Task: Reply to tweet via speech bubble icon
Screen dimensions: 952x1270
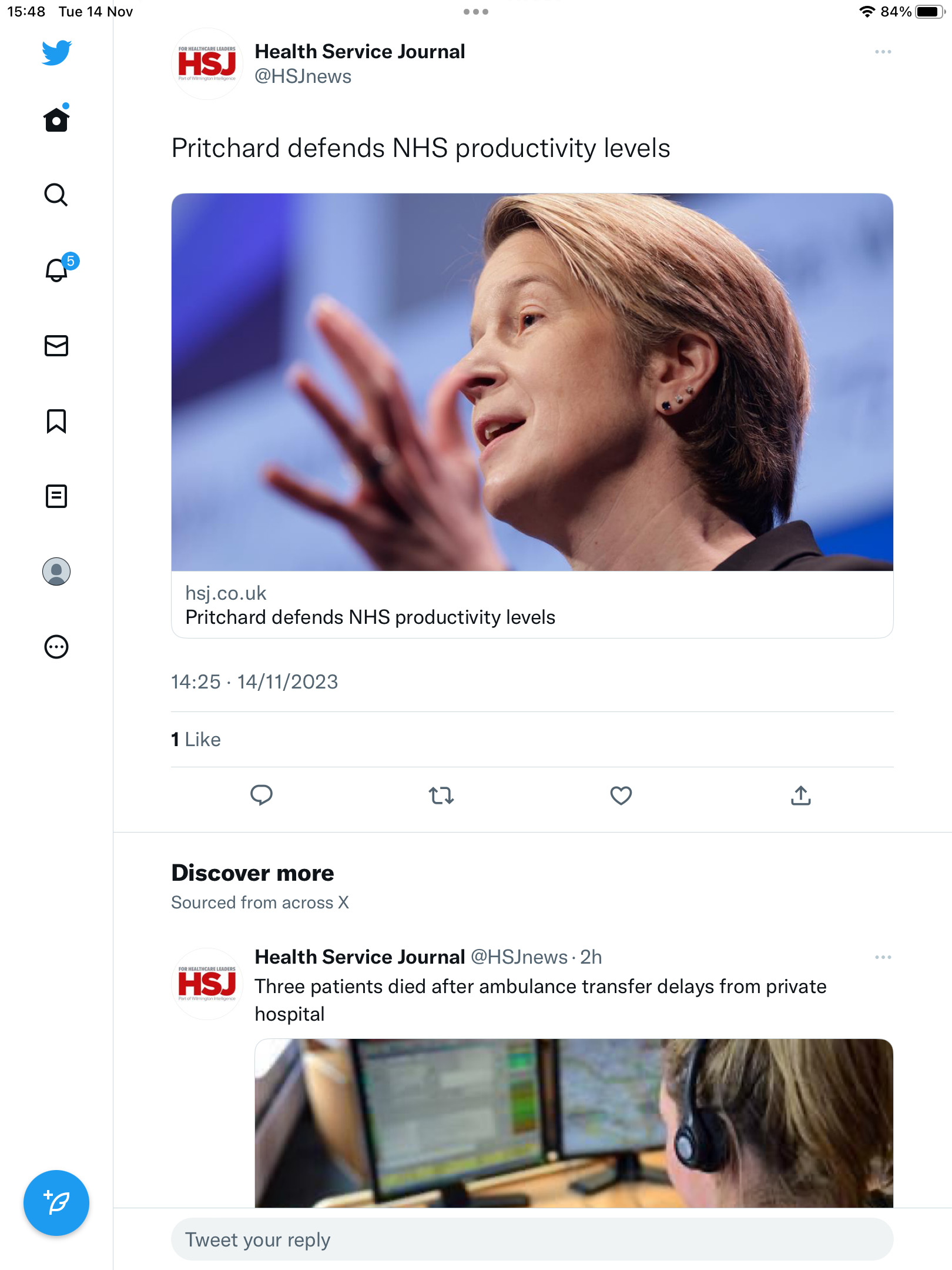Action: pyautogui.click(x=262, y=796)
